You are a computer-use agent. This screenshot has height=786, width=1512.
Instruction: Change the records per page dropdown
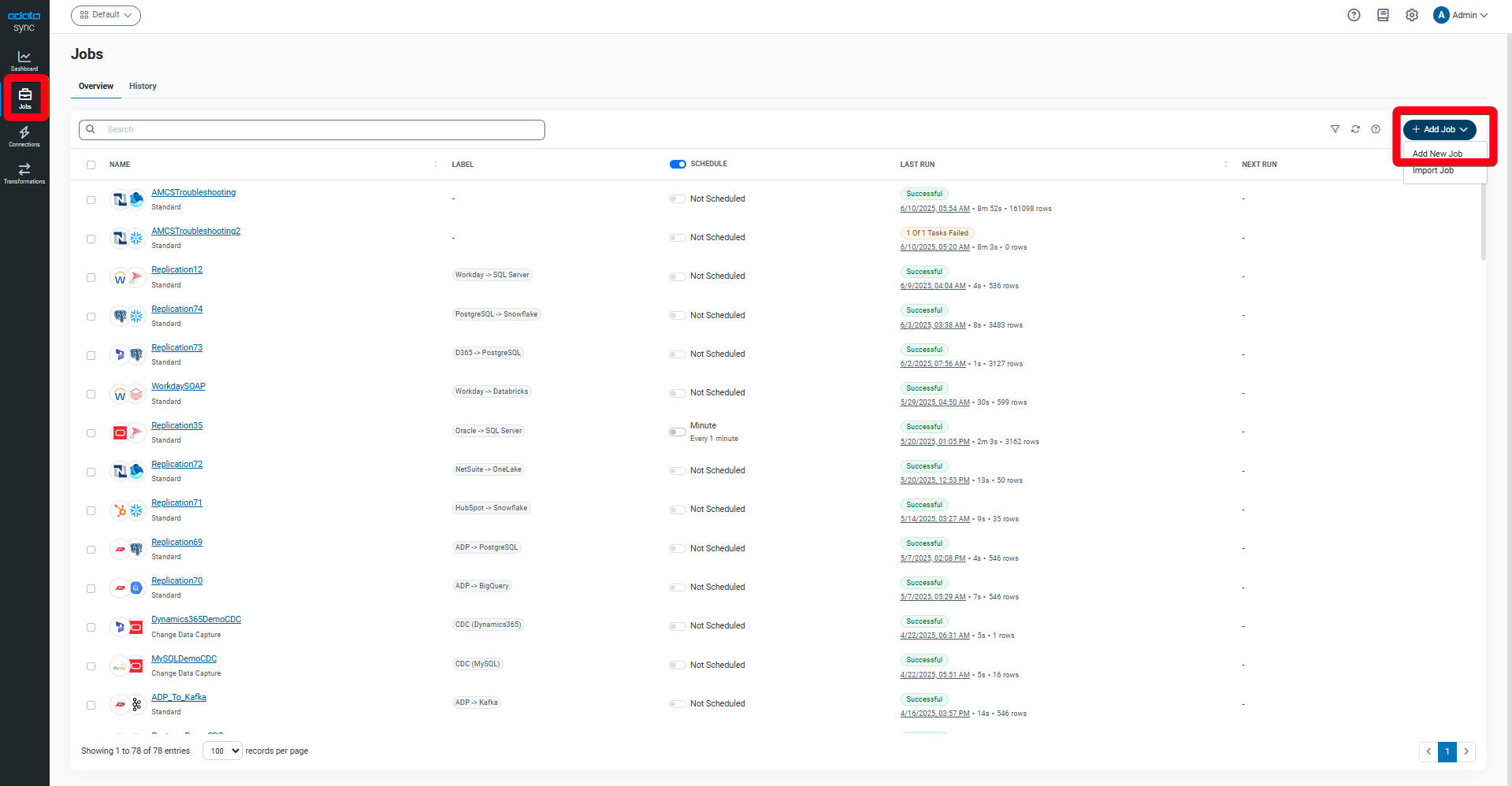(x=221, y=751)
